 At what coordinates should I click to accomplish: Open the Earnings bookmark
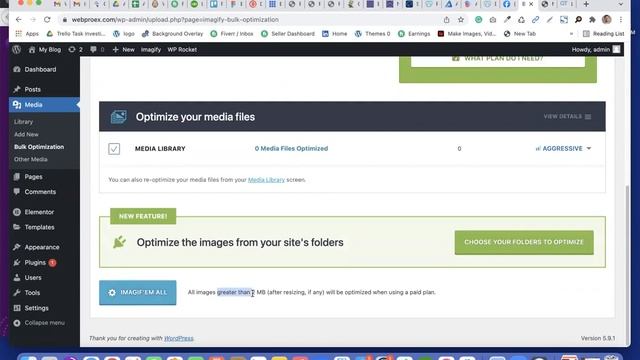(x=414, y=34)
